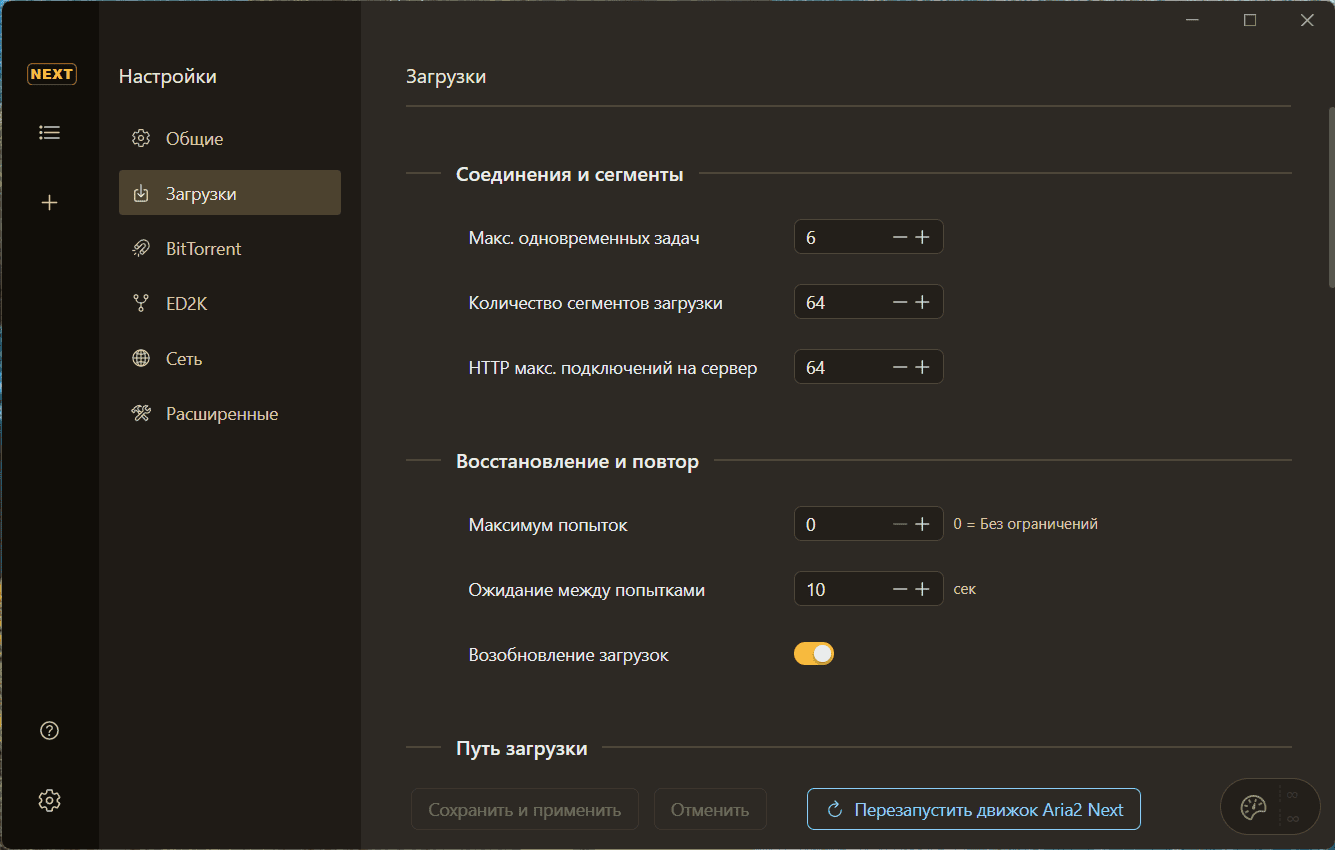The height and width of the screenshot is (850, 1335).
Task: Click the NEXT app logo
Action: 51,74
